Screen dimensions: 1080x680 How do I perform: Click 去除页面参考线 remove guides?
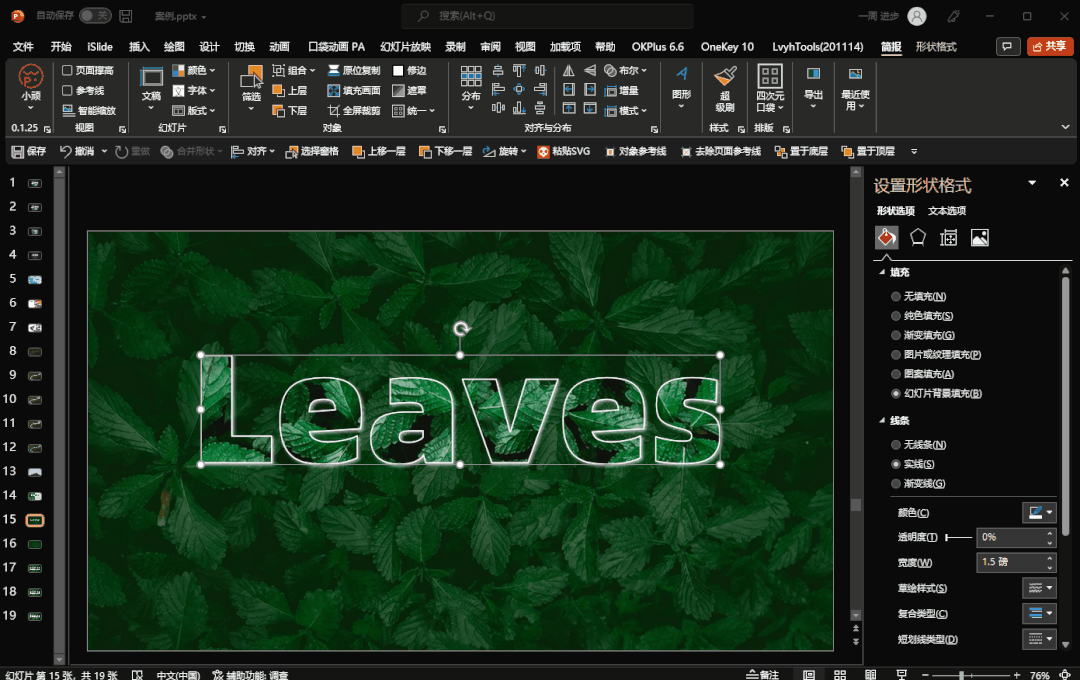click(720, 152)
